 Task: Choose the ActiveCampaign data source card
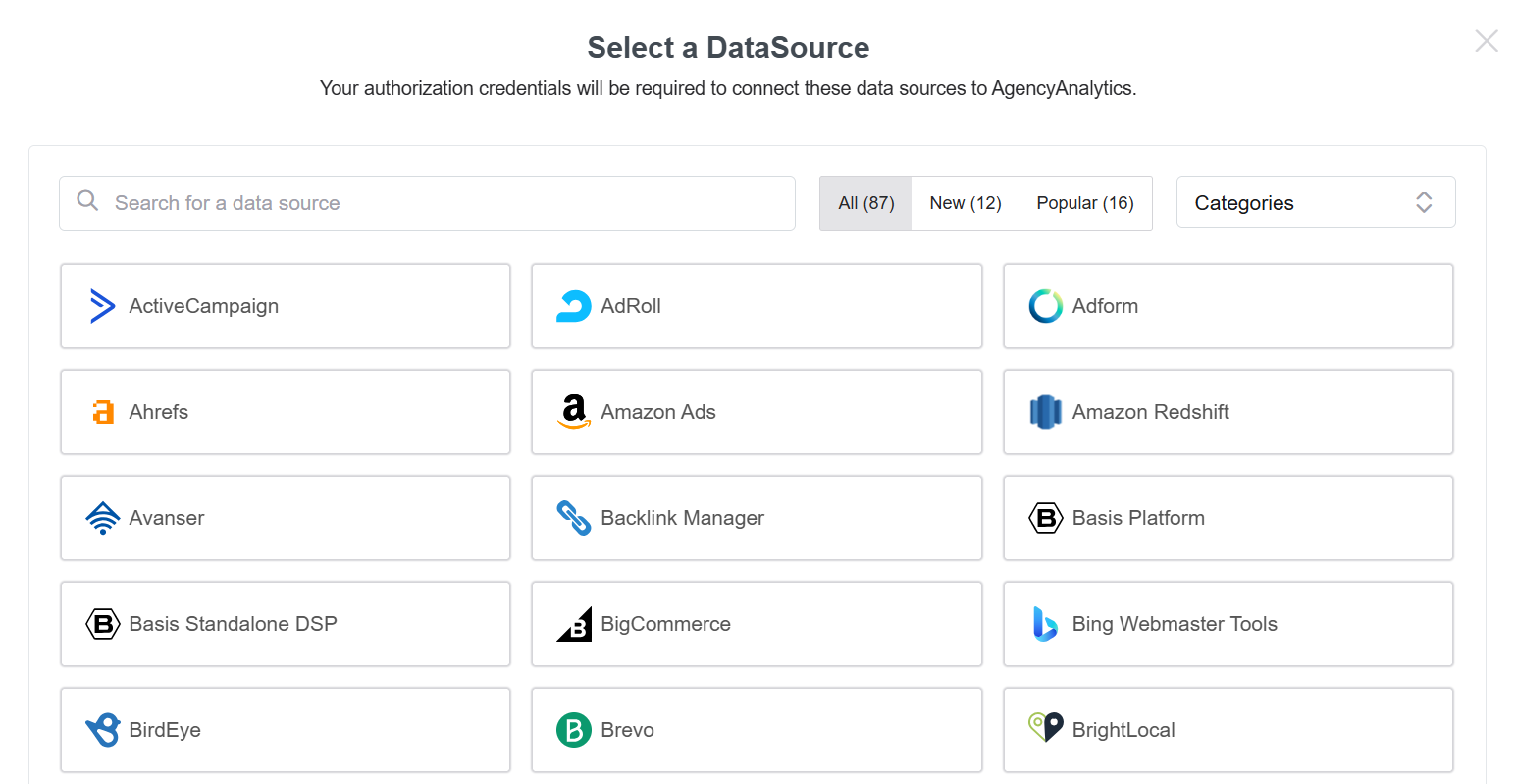pos(286,306)
